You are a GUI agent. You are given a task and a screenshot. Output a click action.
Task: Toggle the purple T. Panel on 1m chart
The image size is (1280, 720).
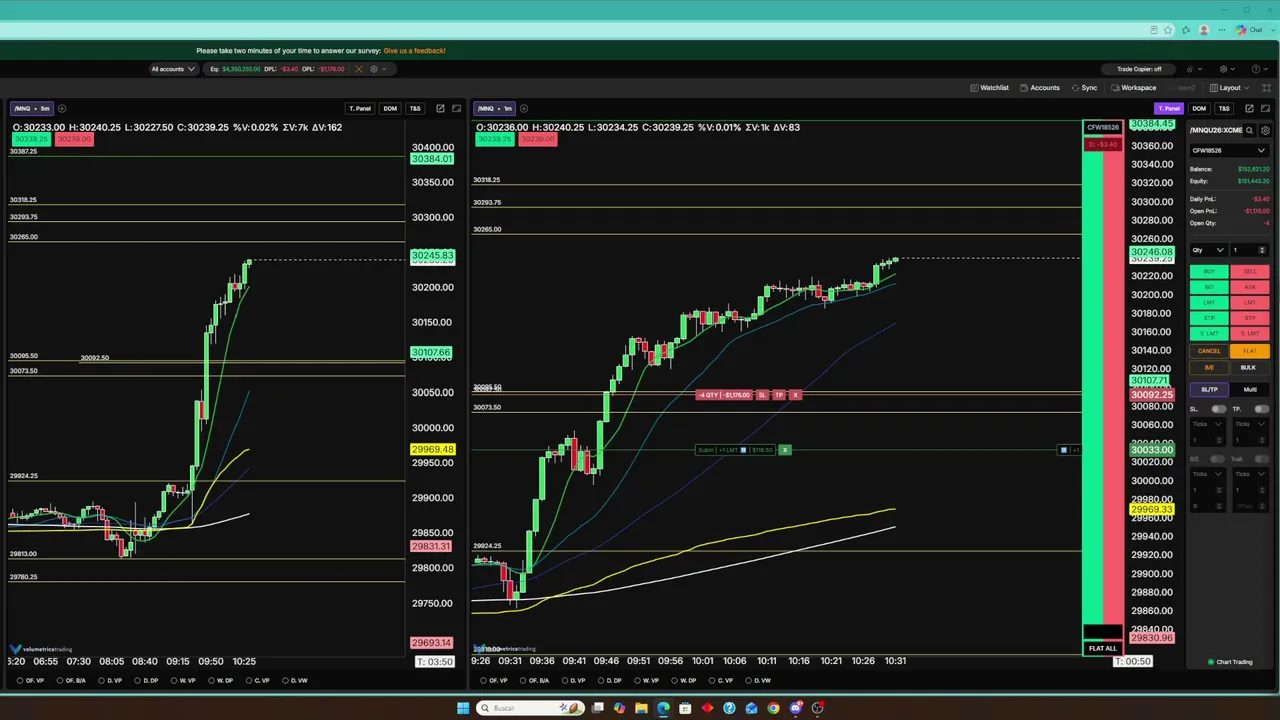coord(1169,108)
